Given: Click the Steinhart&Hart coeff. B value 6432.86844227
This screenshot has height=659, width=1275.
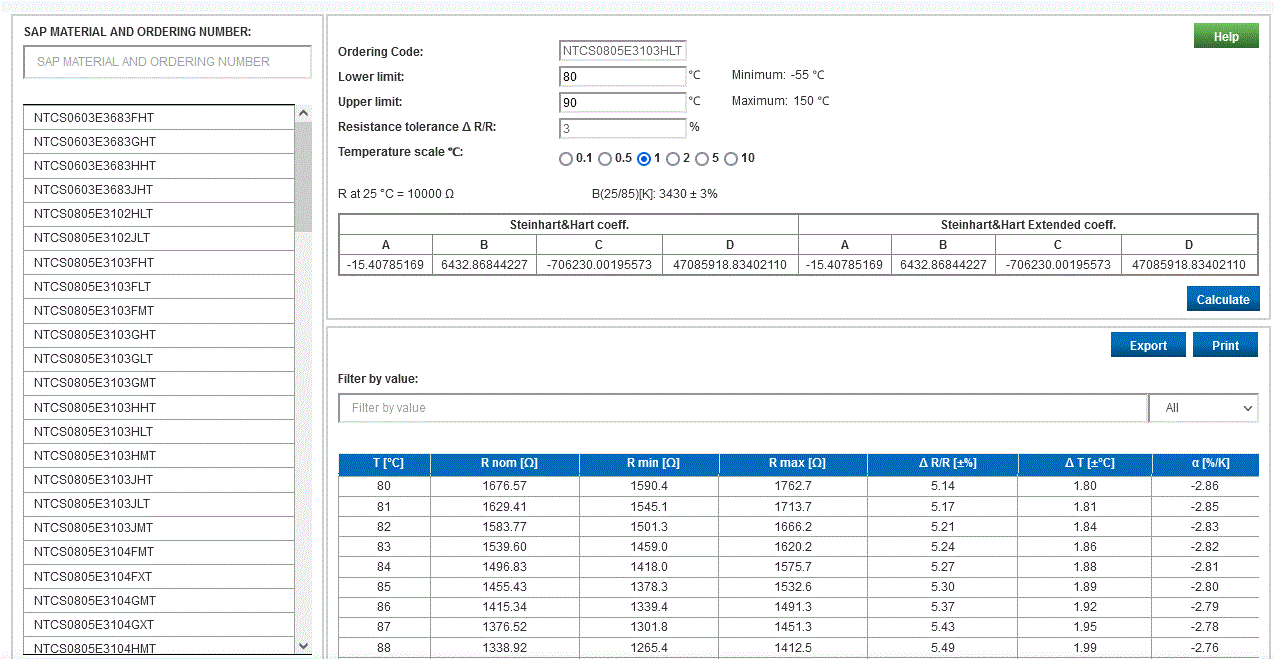Looking at the screenshot, I should point(484,265).
